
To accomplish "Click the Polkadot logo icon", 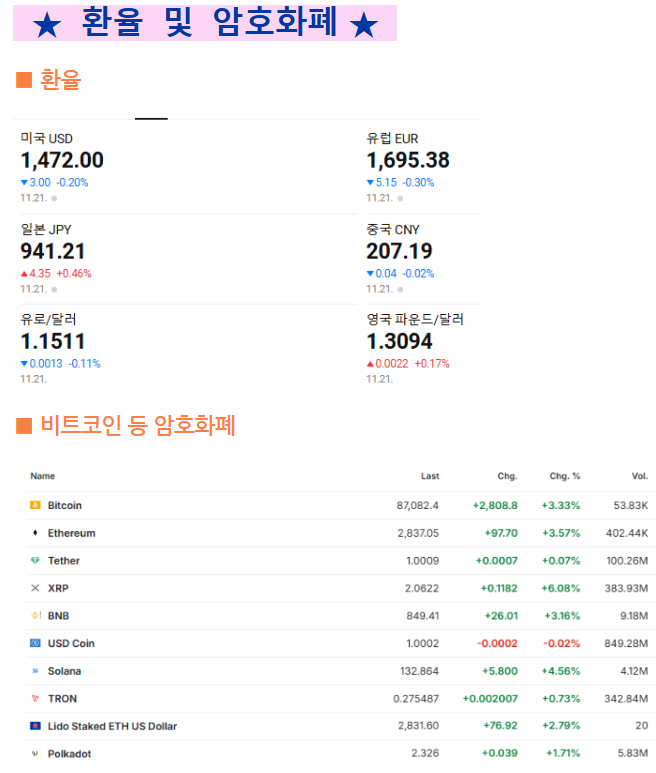I will 35,753.
